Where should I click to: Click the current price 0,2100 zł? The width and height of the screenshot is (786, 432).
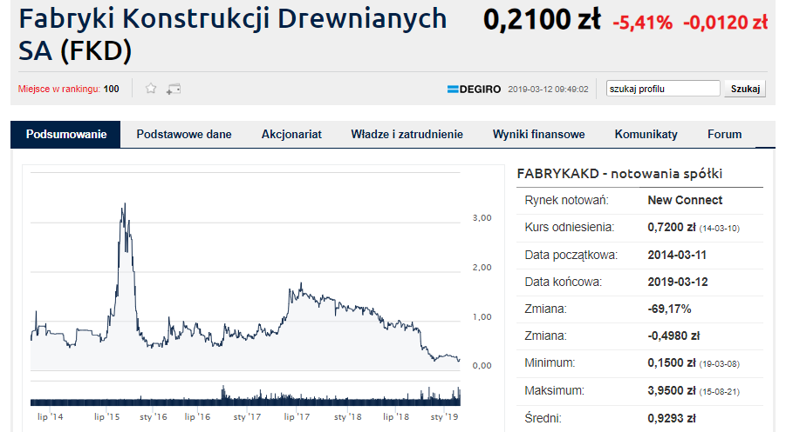pos(541,20)
